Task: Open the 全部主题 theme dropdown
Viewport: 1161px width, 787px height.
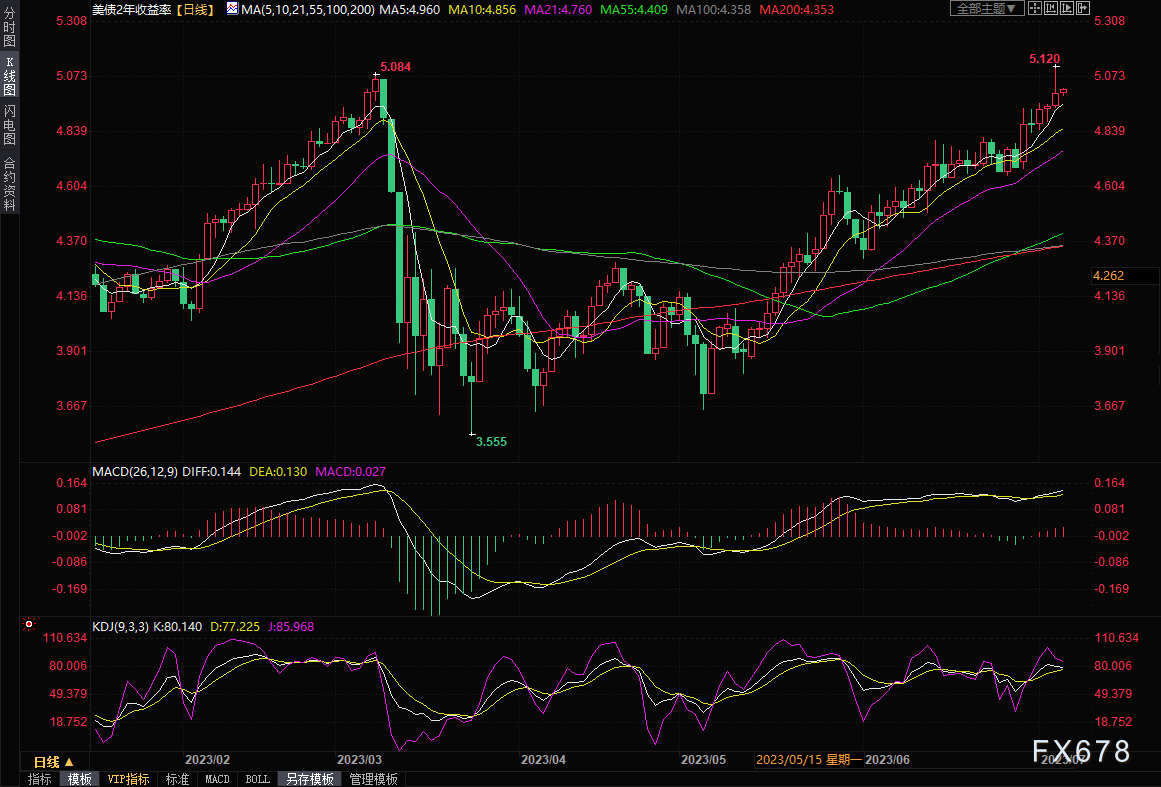Action: (985, 8)
